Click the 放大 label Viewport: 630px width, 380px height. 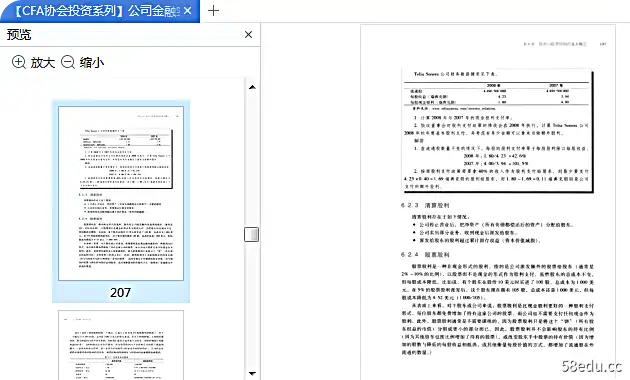point(43,63)
